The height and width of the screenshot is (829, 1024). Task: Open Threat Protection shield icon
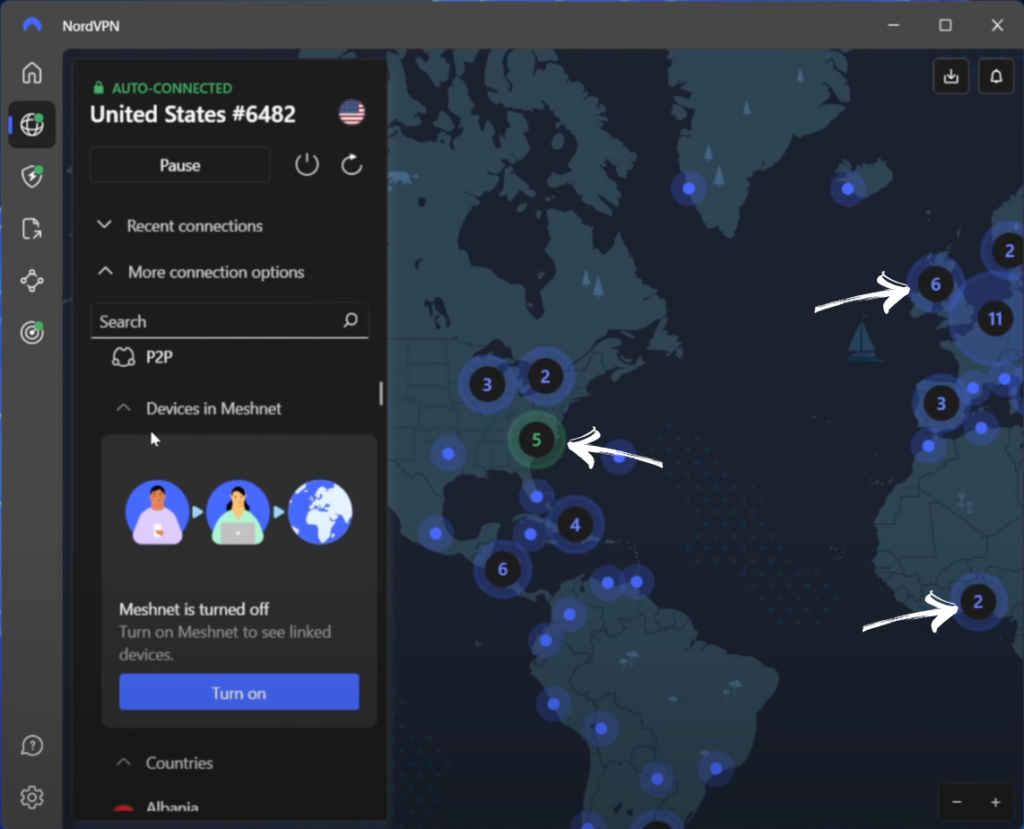tap(32, 177)
